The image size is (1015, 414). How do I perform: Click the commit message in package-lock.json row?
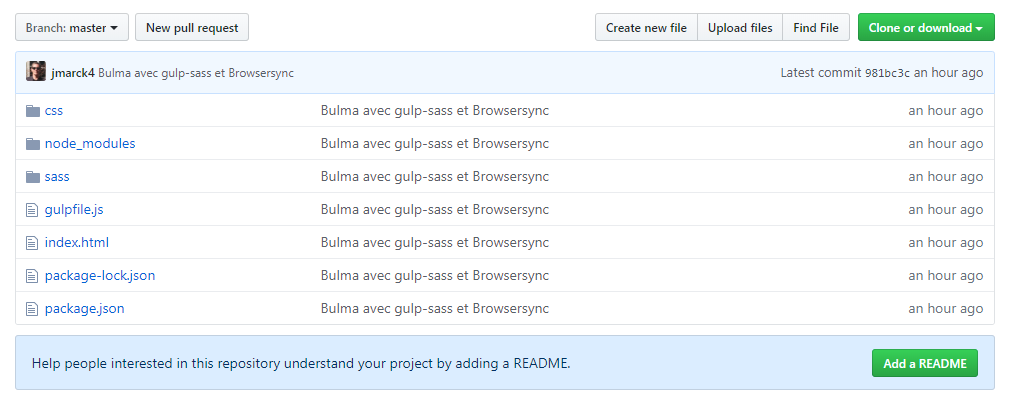434,276
